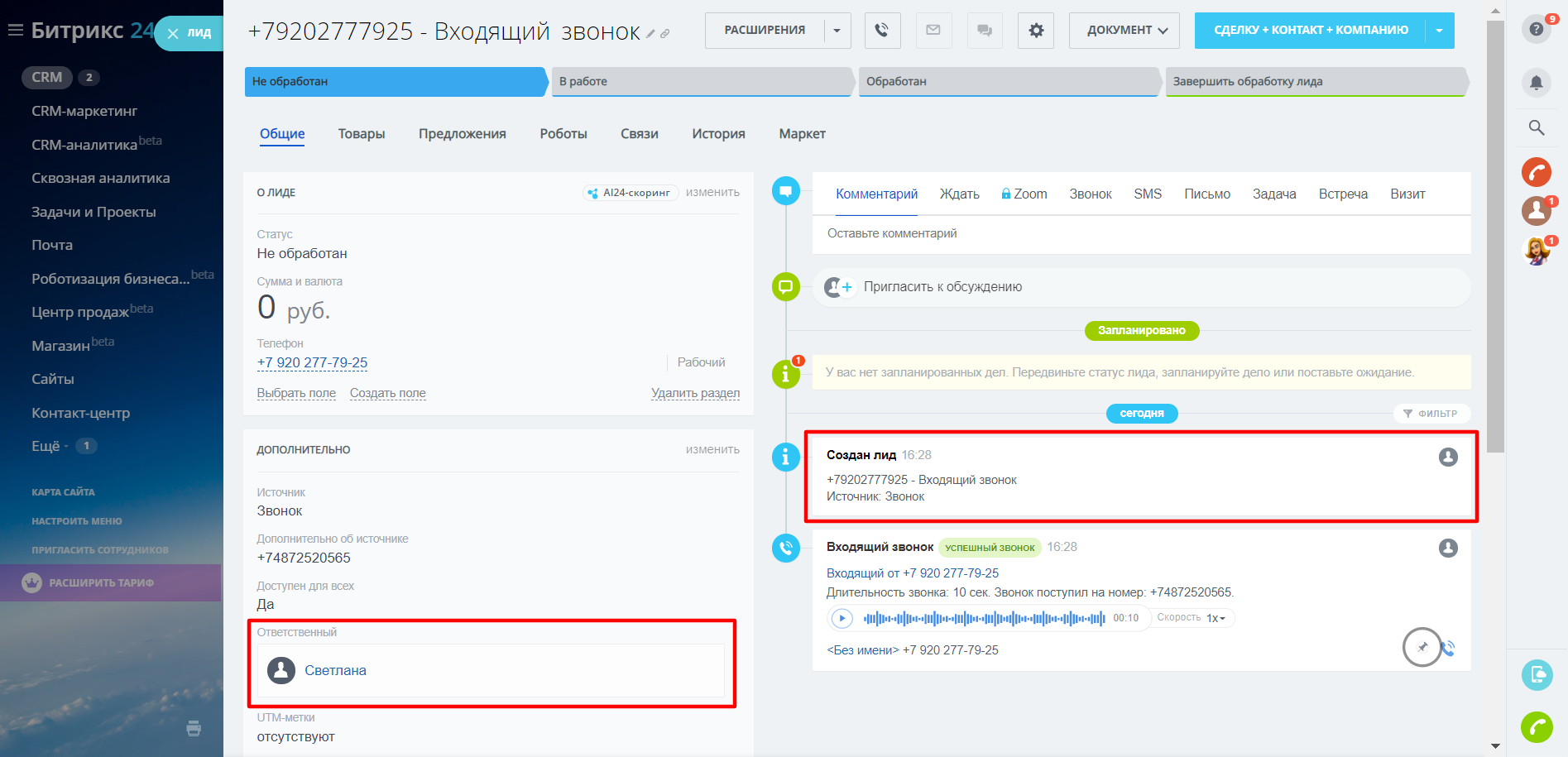Open the playback speed 1x dropdown
The image size is (1568, 757).
point(1216,618)
